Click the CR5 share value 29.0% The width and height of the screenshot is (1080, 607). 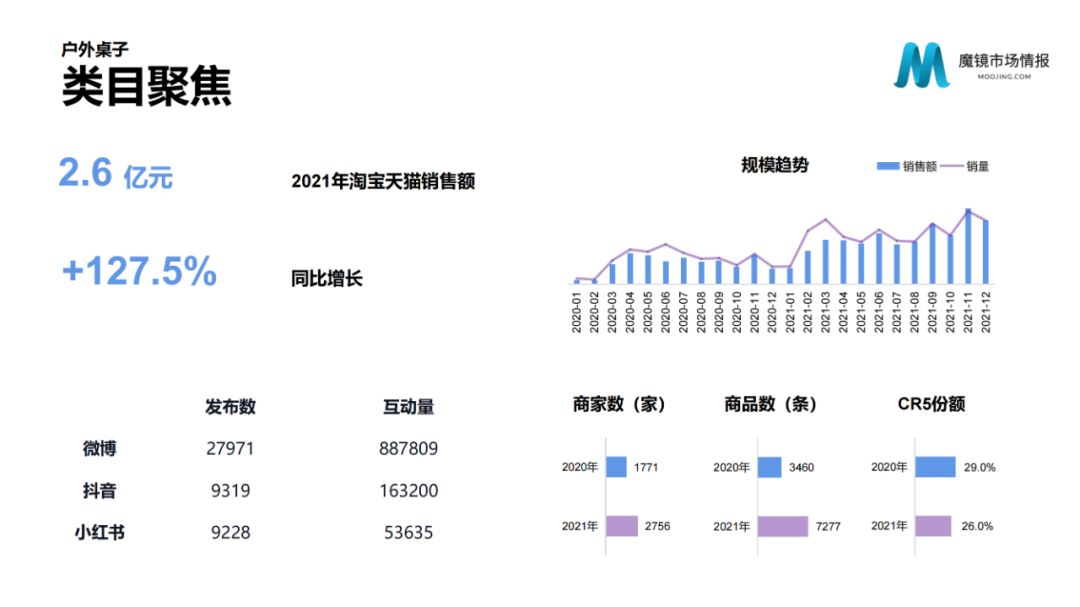pyautogui.click(x=979, y=467)
